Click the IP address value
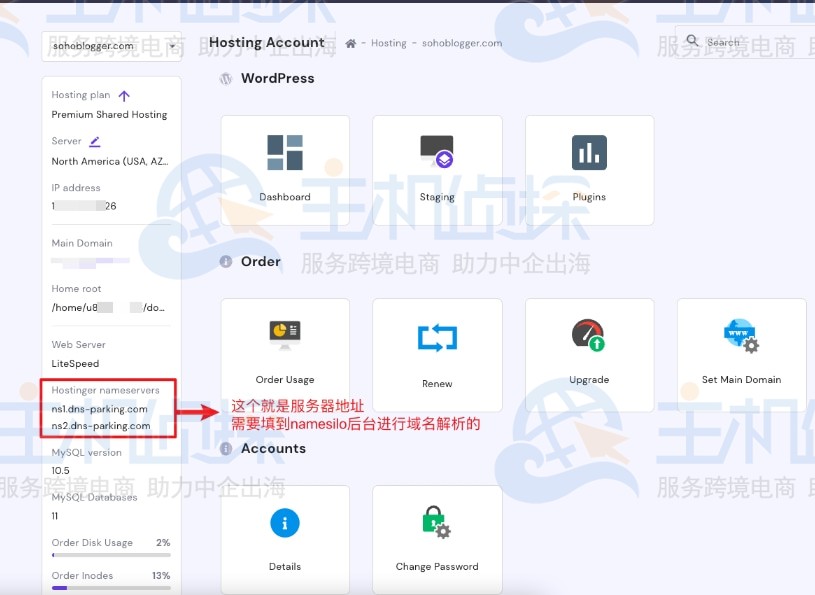The height and width of the screenshot is (595, 815). pos(84,206)
